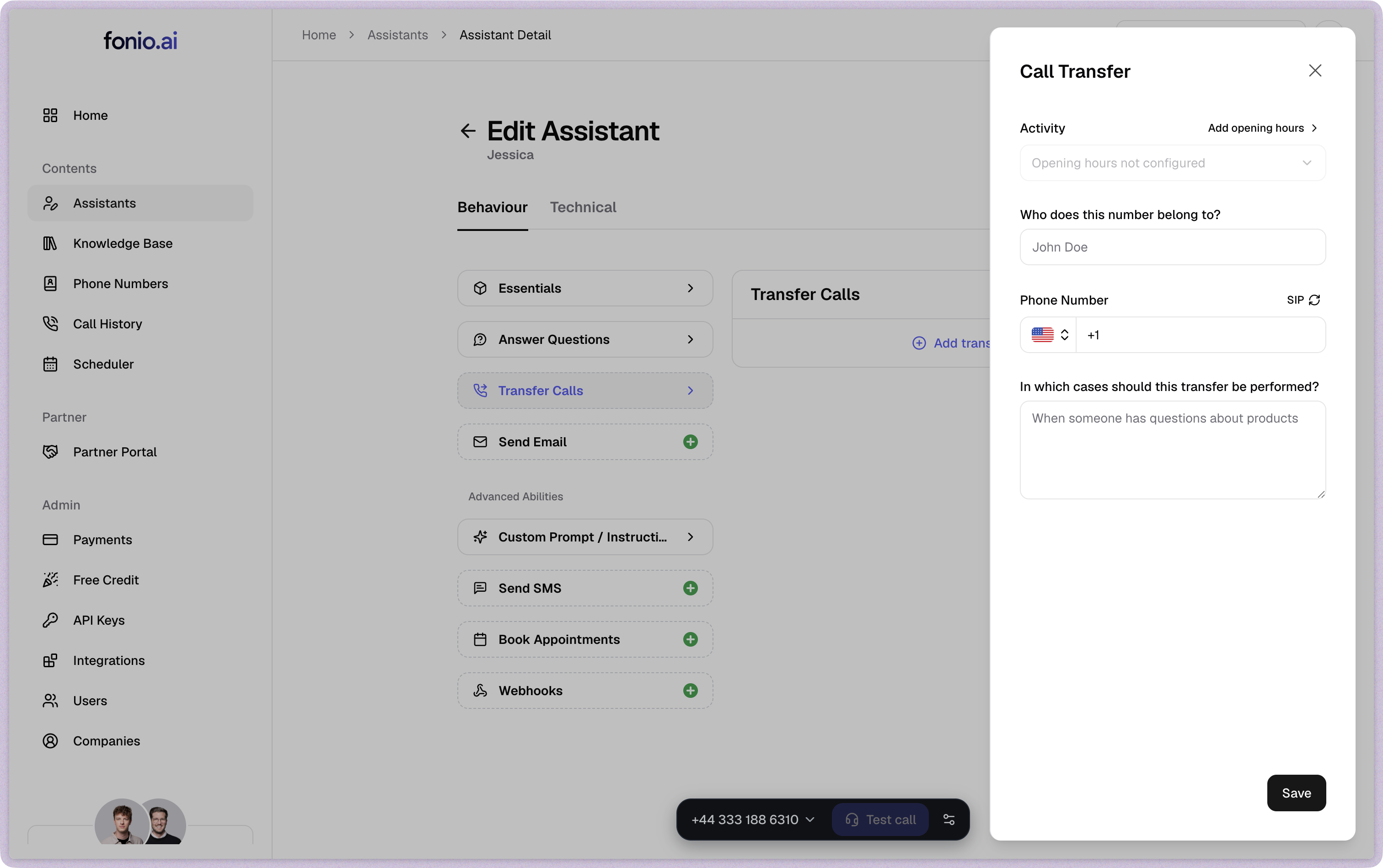
Task: Save the call transfer
Action: (1296, 793)
